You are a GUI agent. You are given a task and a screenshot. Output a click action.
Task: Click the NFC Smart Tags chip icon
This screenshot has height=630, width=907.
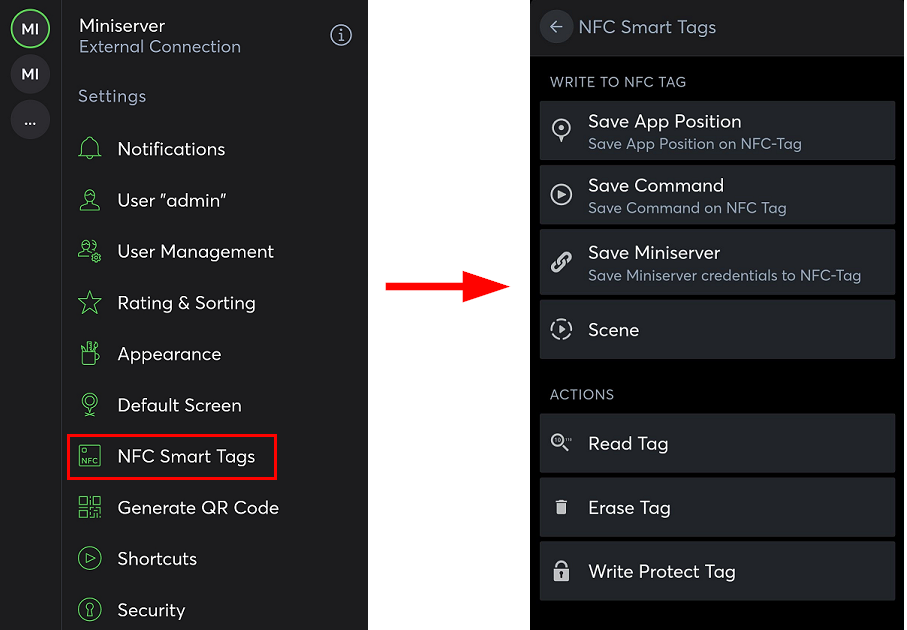(90, 457)
